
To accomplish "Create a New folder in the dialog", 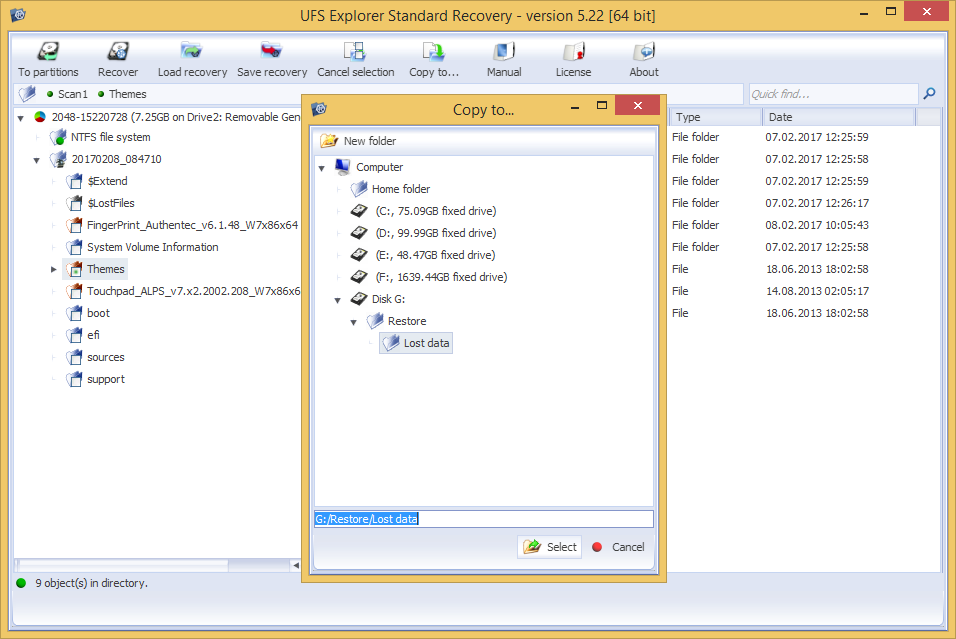I will coord(359,141).
